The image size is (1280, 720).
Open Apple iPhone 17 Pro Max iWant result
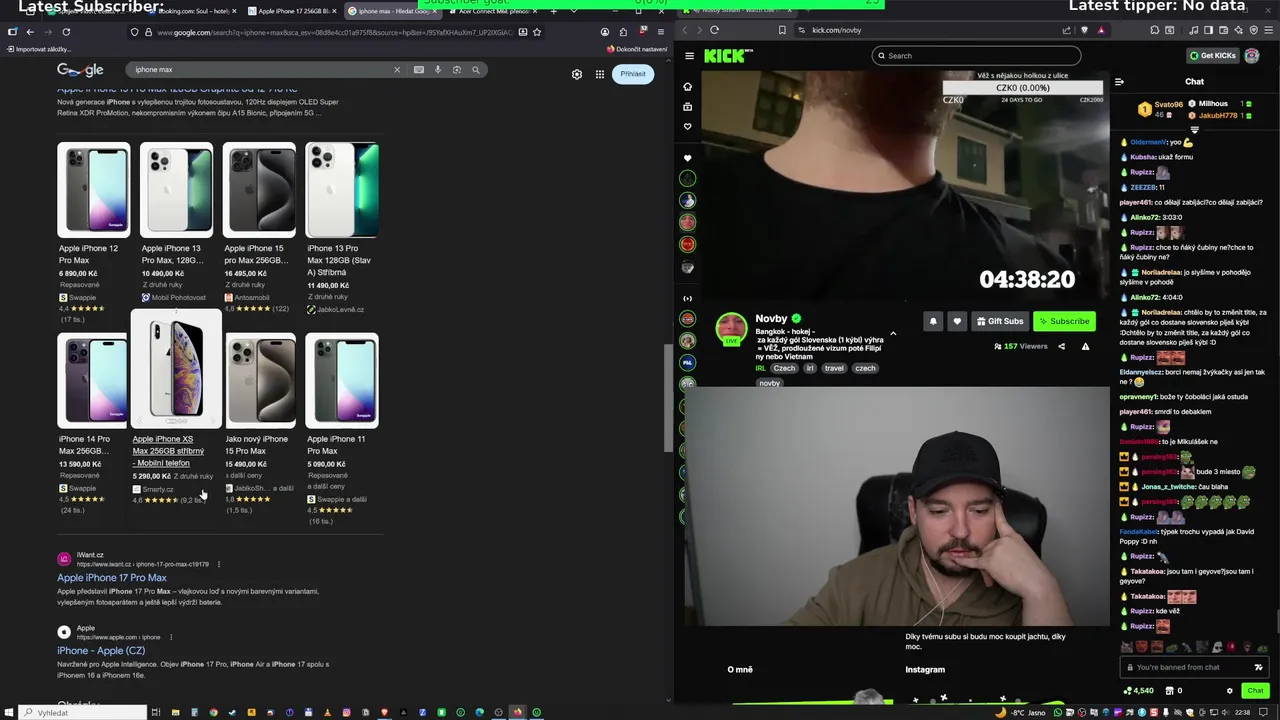pos(112,578)
